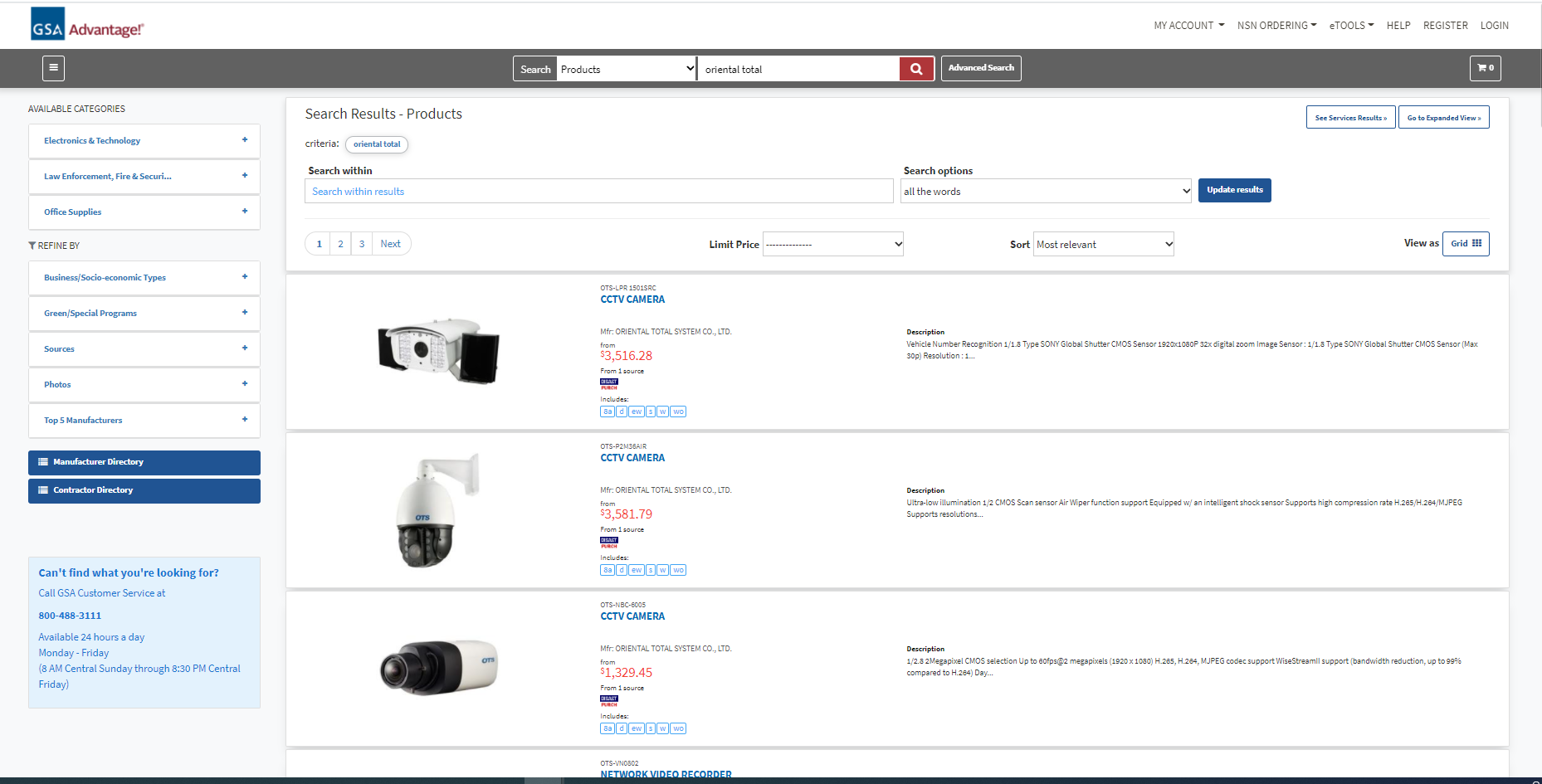Open the OTS-NBC-6005 box camera thumbnail

click(x=438, y=666)
